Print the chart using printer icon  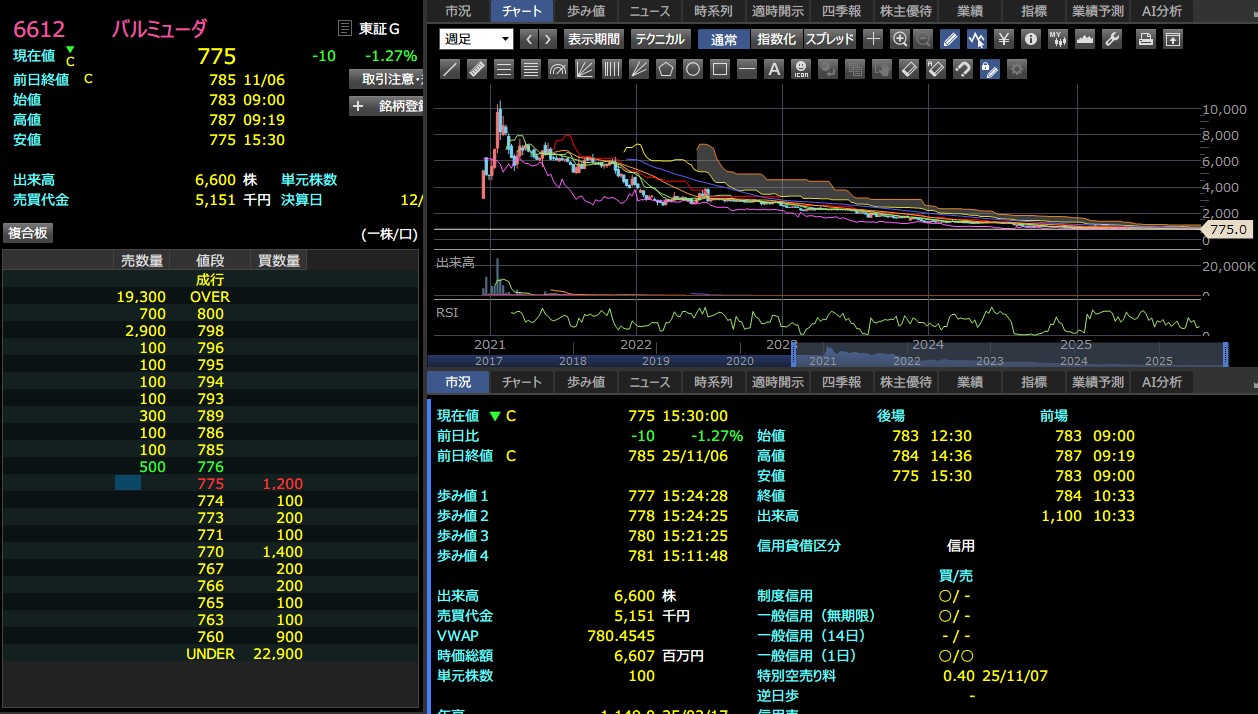[1146, 39]
